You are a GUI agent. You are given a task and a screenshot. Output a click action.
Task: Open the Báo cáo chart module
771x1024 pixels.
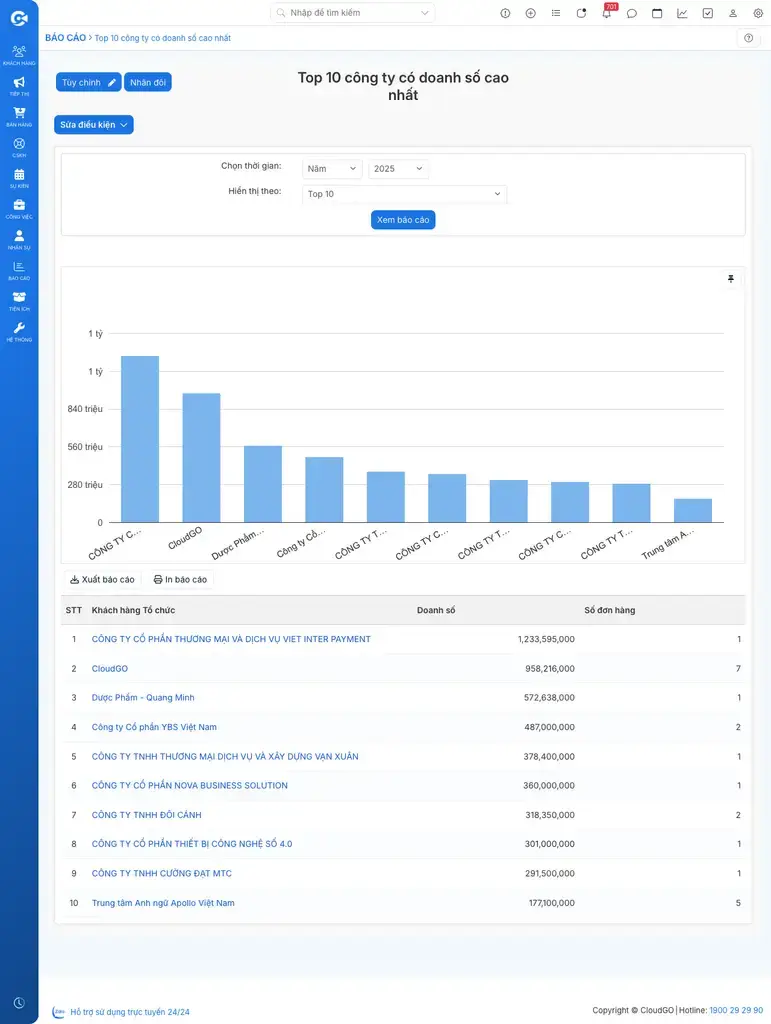(x=19, y=270)
